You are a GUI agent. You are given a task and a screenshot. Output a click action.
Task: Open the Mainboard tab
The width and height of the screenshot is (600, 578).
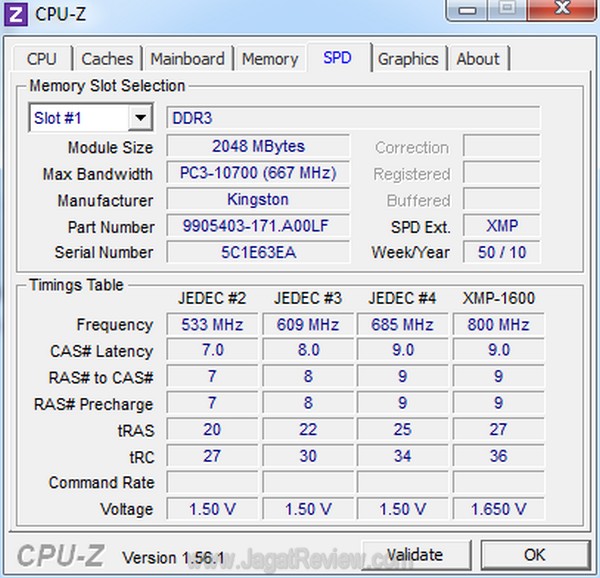tap(188, 59)
